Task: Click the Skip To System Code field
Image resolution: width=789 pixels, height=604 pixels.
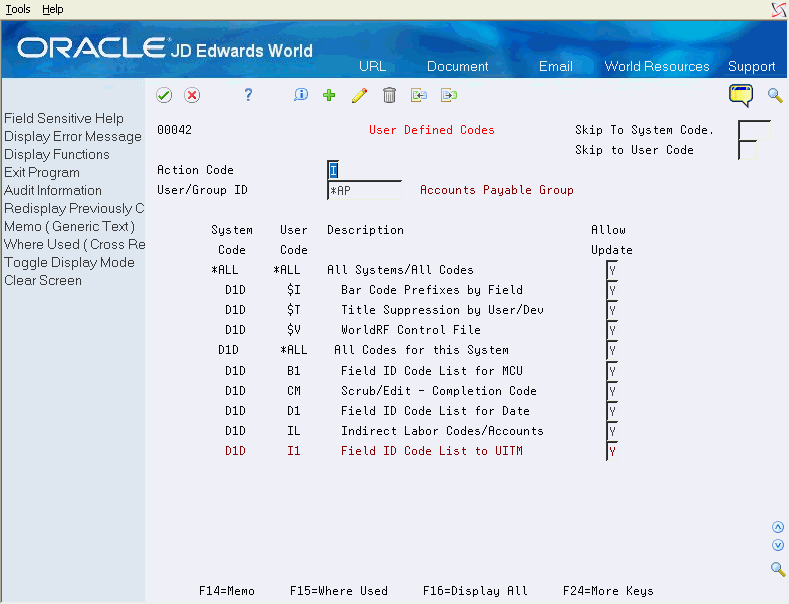Action: point(754,130)
